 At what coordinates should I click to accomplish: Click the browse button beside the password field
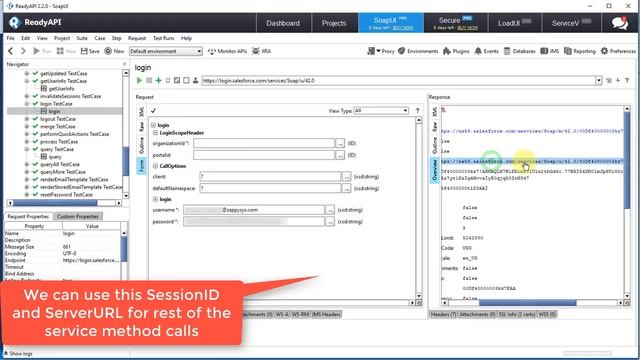coord(330,222)
